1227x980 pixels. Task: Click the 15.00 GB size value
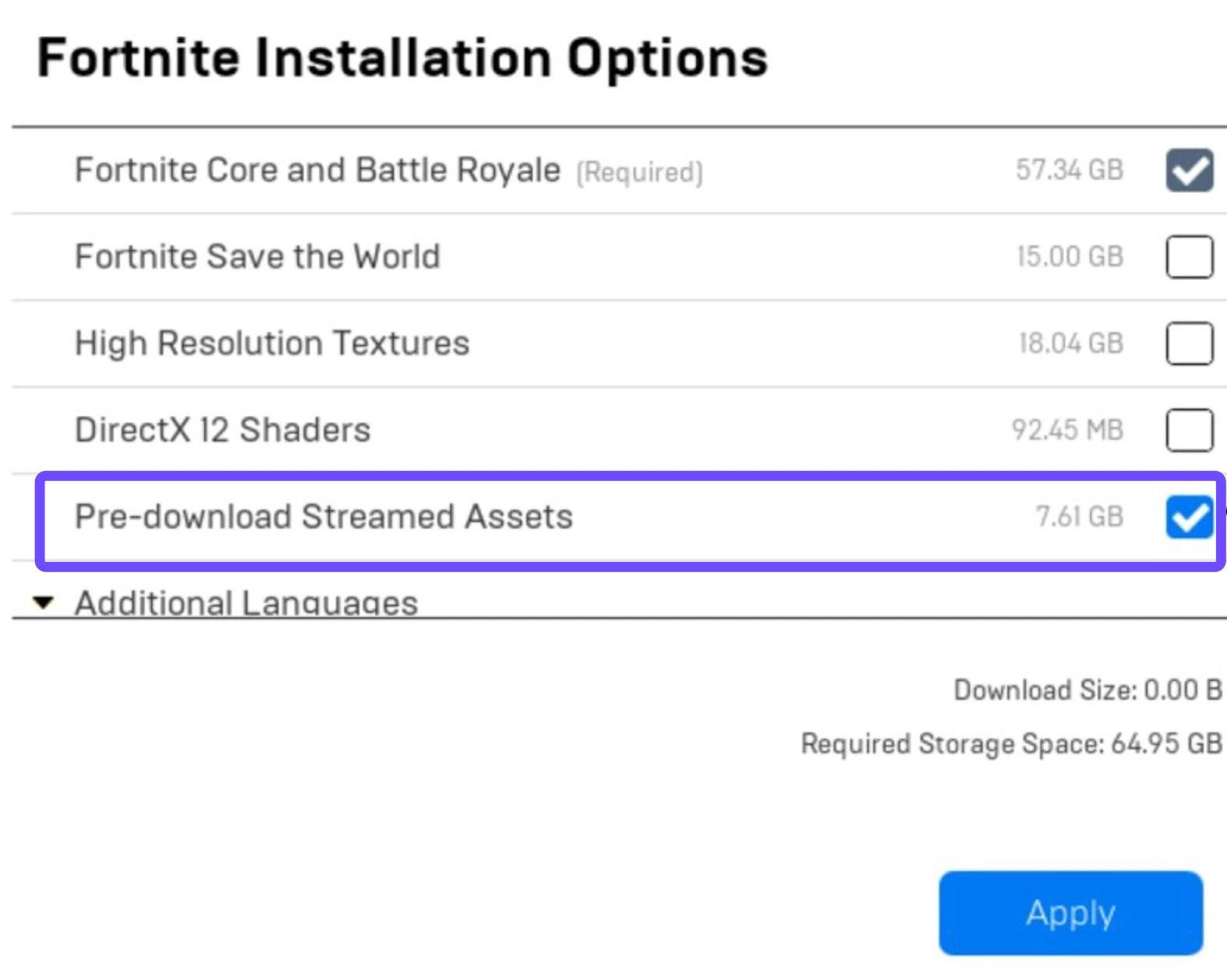point(1070,257)
